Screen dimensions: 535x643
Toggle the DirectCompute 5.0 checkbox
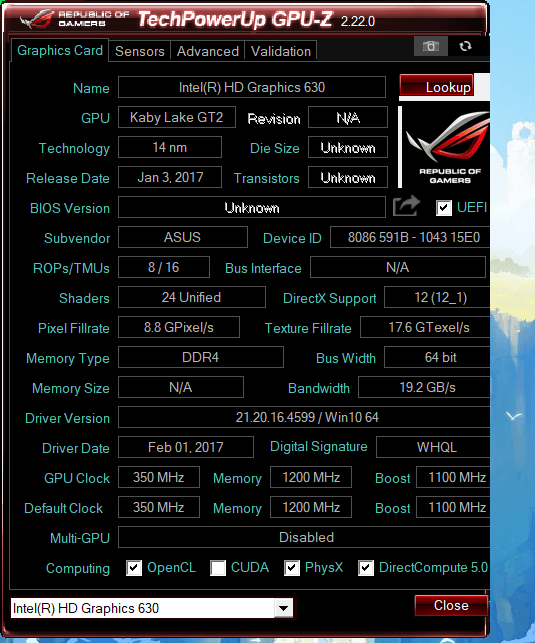(366, 568)
